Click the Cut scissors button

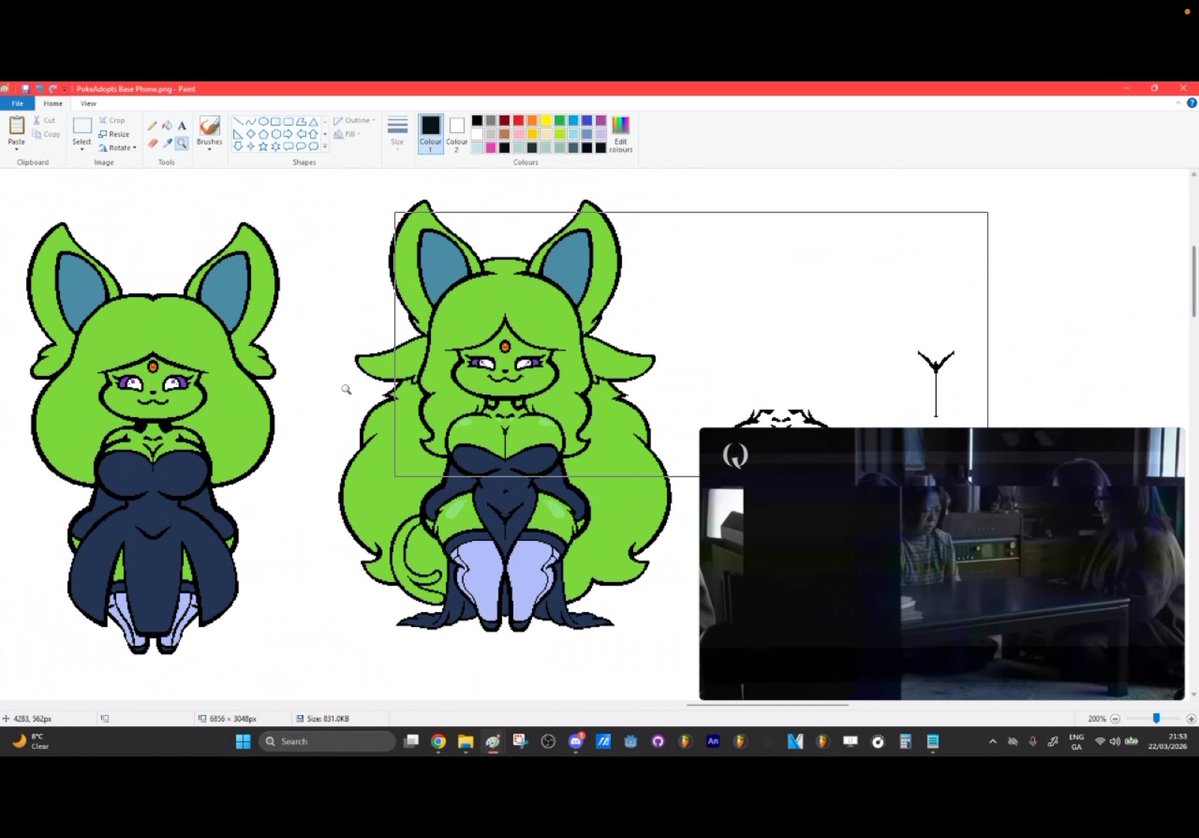pos(44,120)
